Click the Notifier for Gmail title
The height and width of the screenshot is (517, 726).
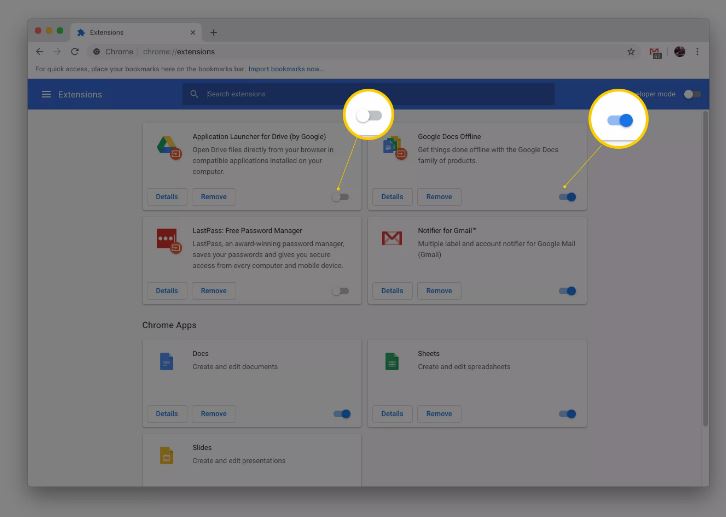[x=447, y=230]
